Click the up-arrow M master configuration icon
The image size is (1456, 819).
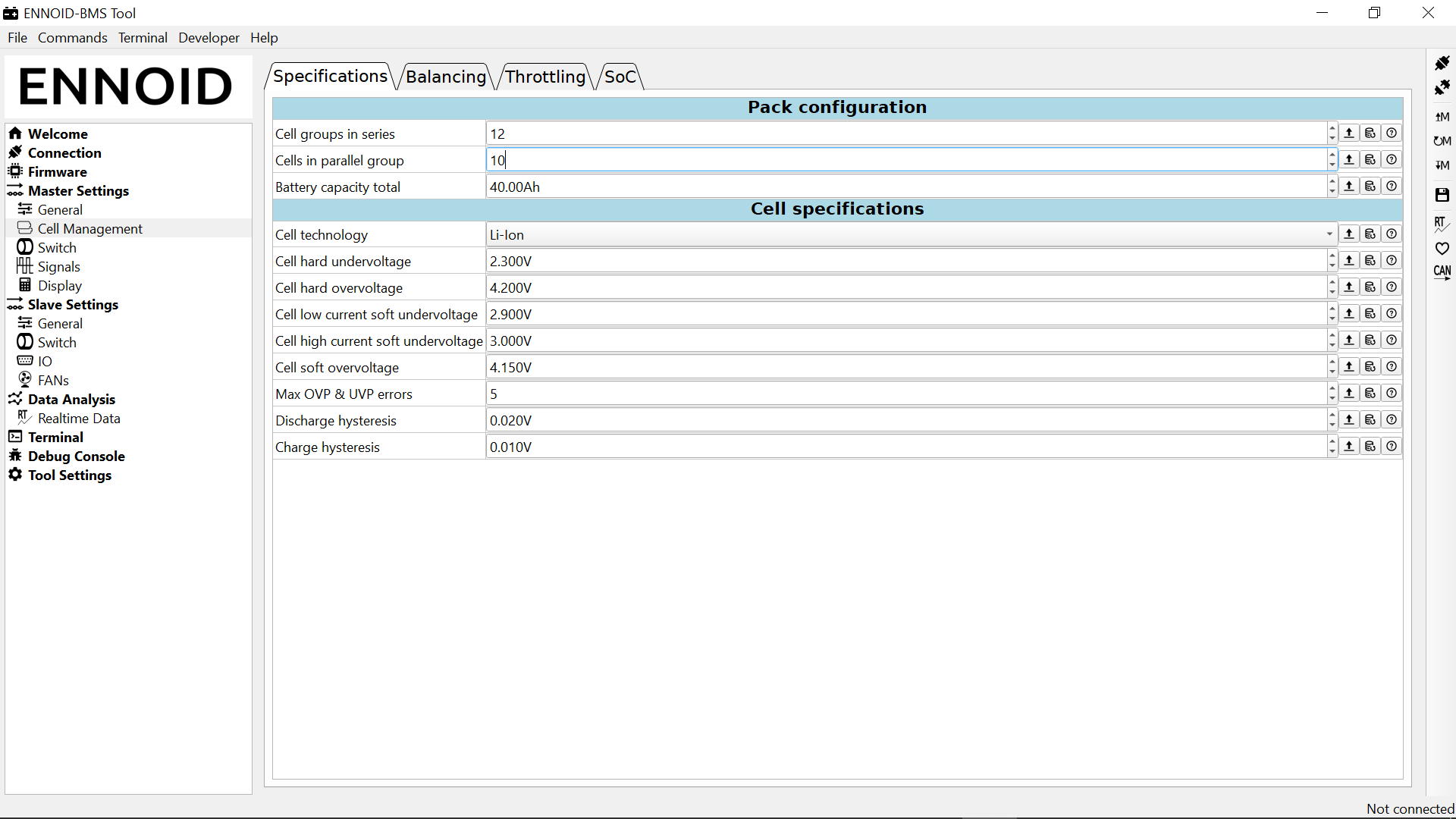tap(1442, 117)
